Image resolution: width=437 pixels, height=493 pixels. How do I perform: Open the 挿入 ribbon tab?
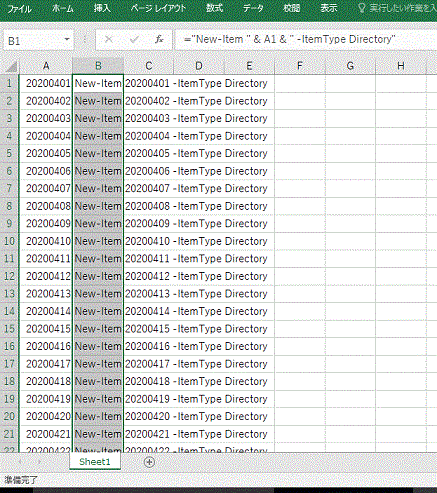(x=102, y=8)
